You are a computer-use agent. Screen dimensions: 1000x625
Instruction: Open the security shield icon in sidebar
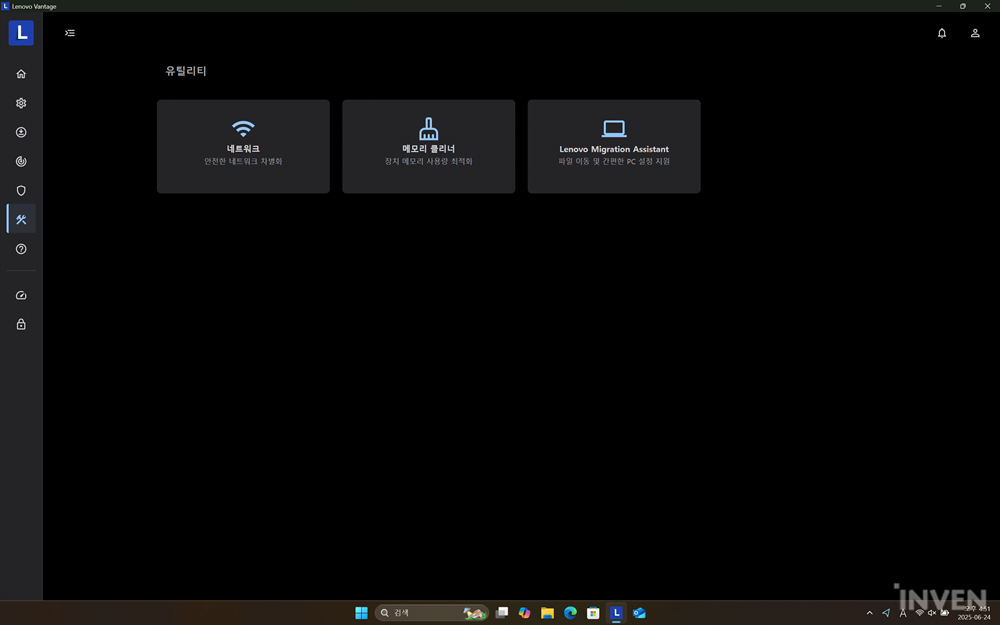[x=21, y=191]
